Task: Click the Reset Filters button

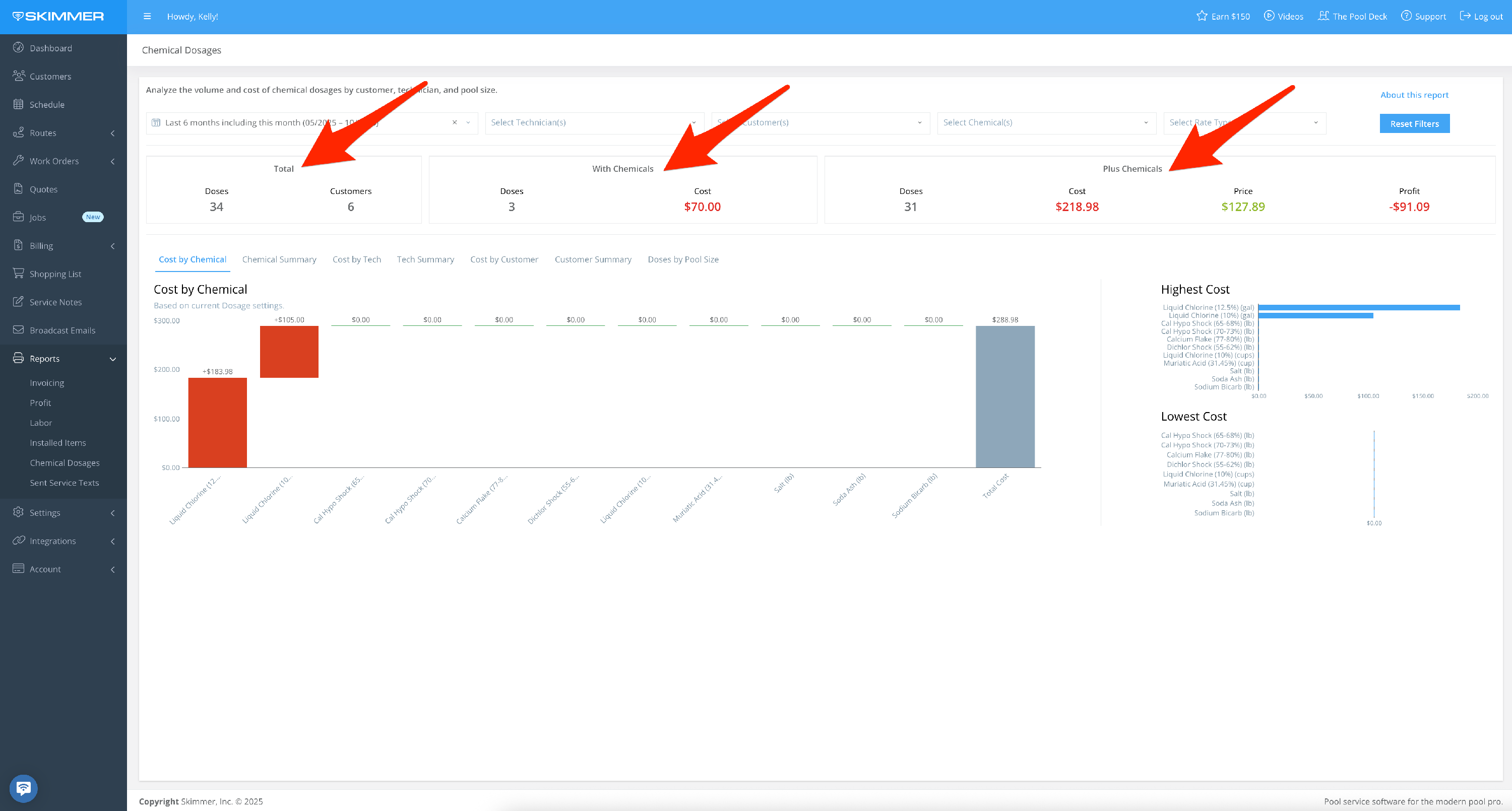Action: pos(1414,124)
